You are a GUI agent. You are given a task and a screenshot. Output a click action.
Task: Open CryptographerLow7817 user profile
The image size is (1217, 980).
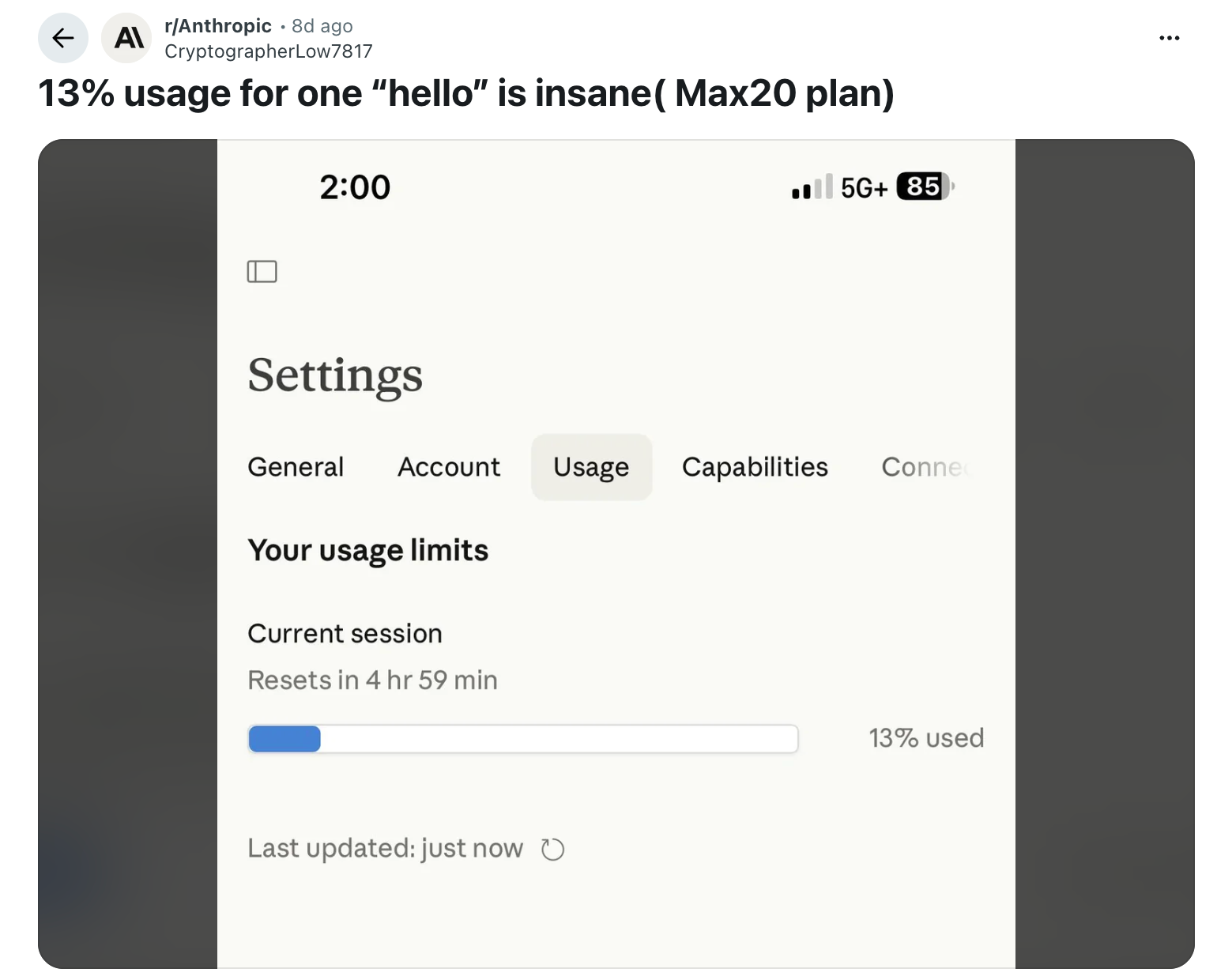pyautogui.click(x=268, y=51)
